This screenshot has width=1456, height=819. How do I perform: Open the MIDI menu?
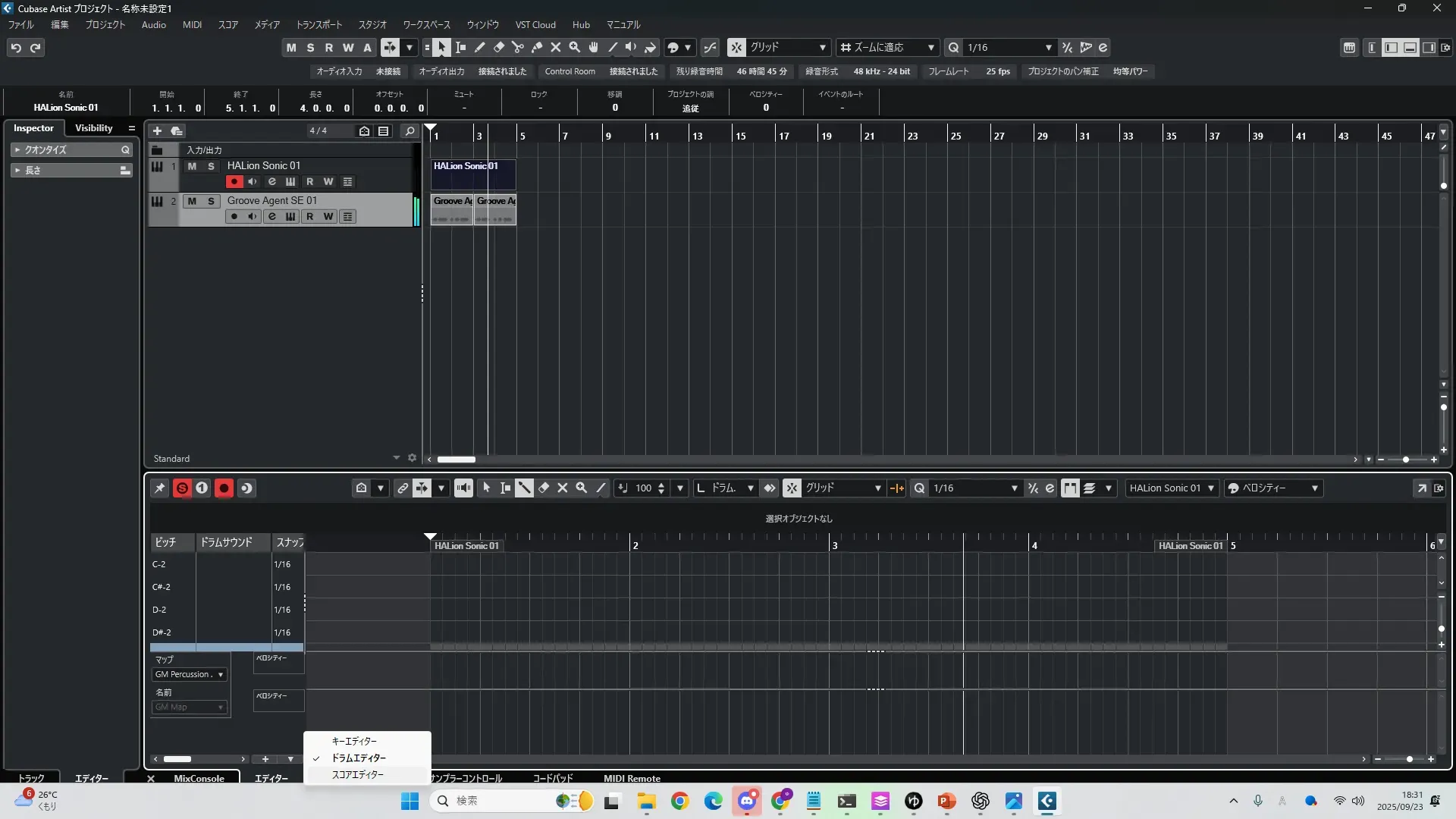[x=192, y=25]
